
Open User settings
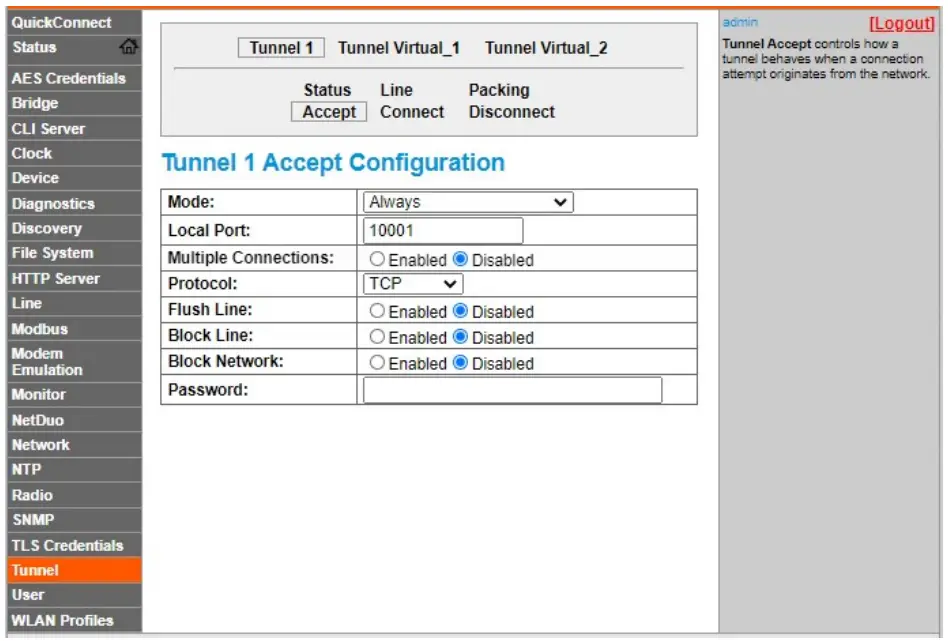click(x=74, y=595)
